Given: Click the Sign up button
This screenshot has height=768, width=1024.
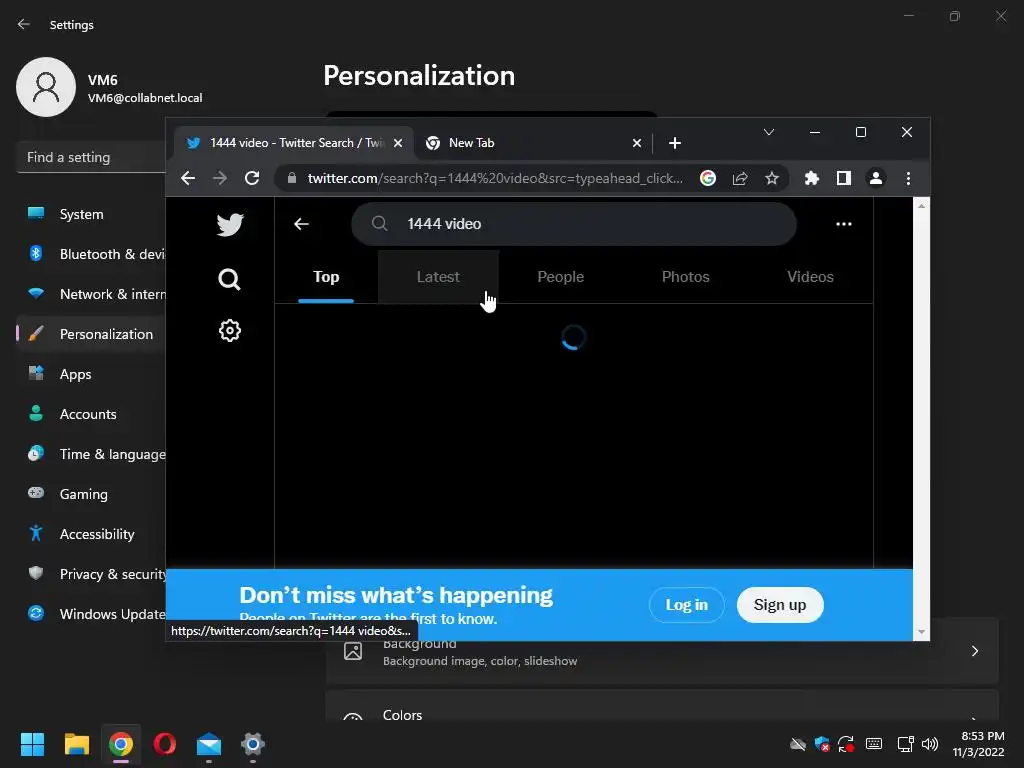Looking at the screenshot, I should click(780, 605).
